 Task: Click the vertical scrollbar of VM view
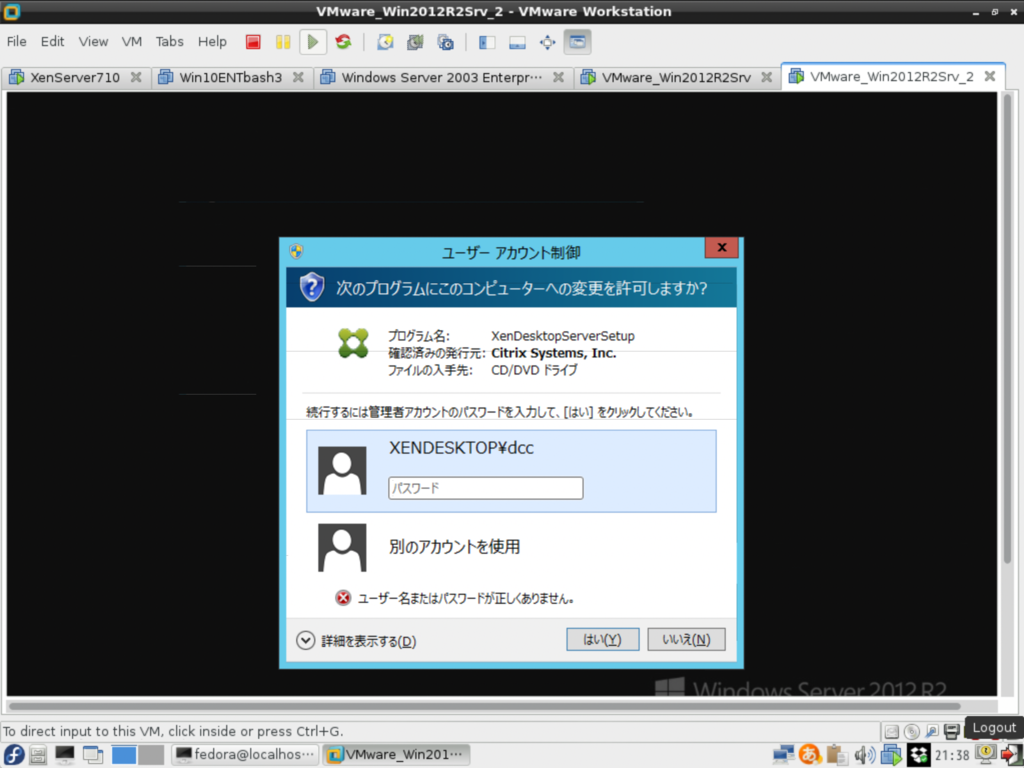click(1007, 327)
